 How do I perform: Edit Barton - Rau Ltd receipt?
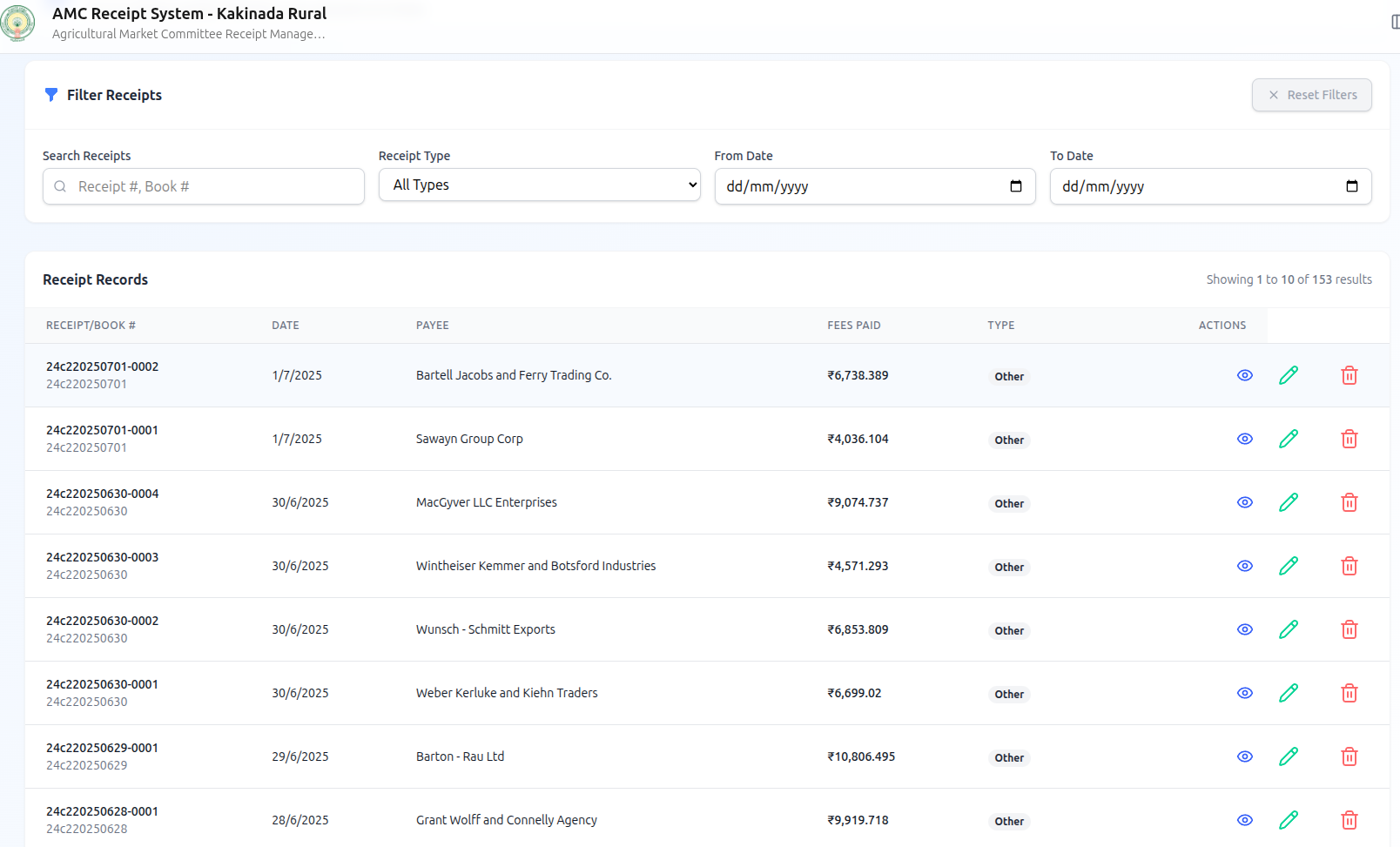pyautogui.click(x=1289, y=756)
